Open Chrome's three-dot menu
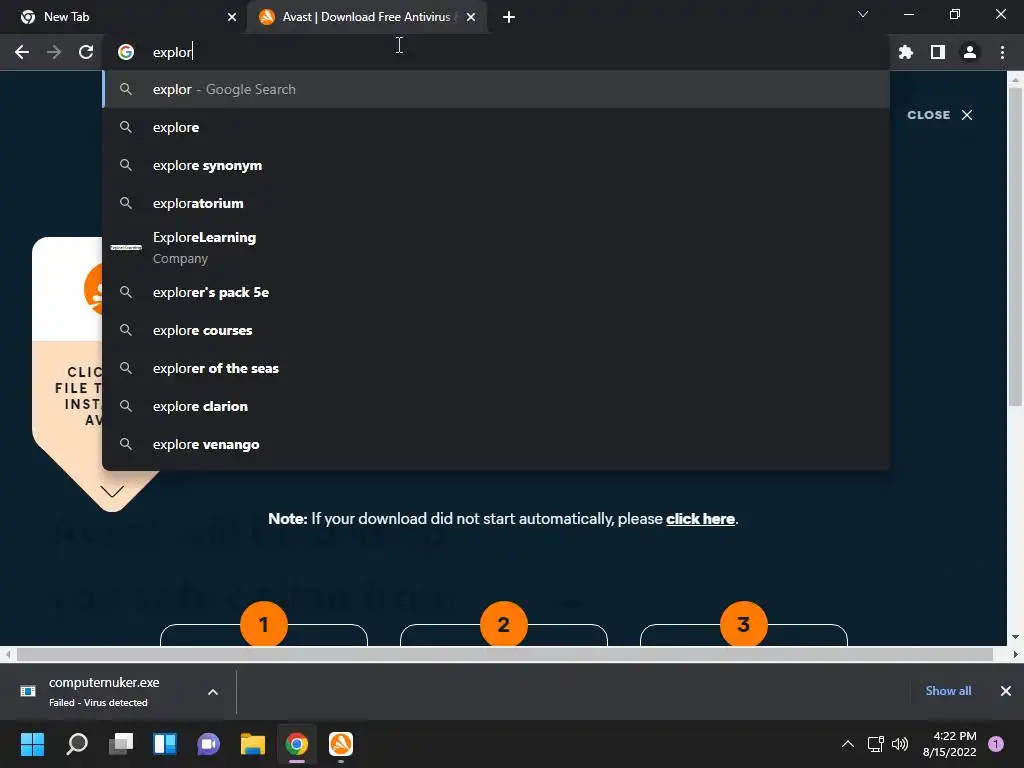 tap(1002, 52)
